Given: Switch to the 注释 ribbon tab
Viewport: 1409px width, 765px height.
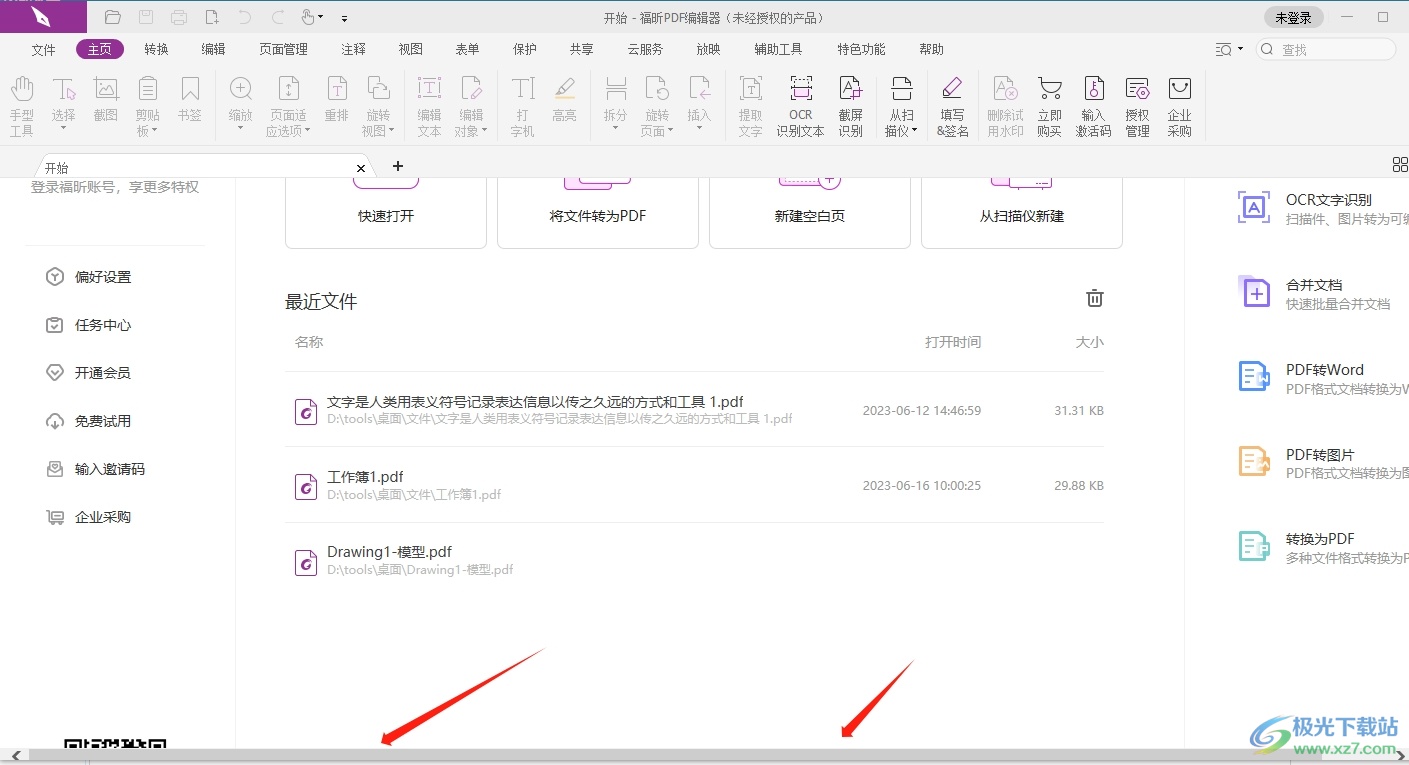Looking at the screenshot, I should [x=353, y=49].
